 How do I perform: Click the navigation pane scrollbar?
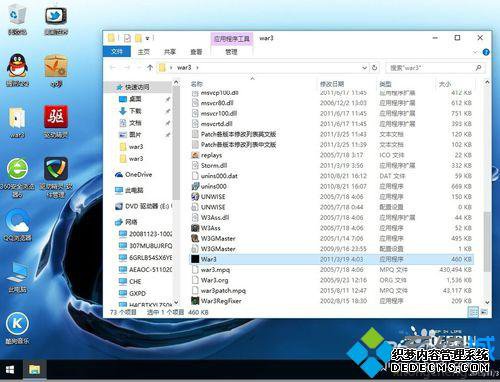pos(176,143)
